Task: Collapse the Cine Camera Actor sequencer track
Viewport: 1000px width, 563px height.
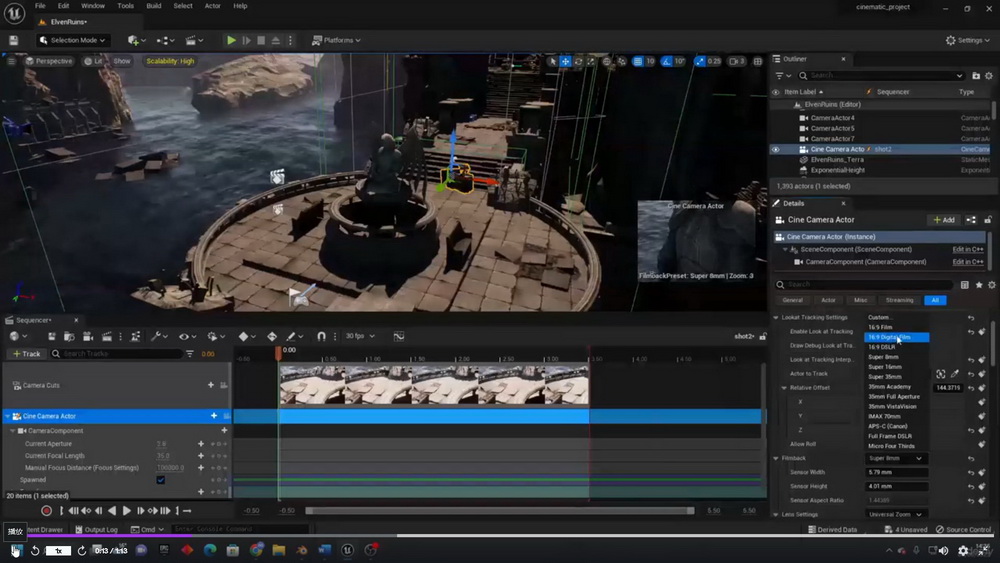Action: pos(8,416)
